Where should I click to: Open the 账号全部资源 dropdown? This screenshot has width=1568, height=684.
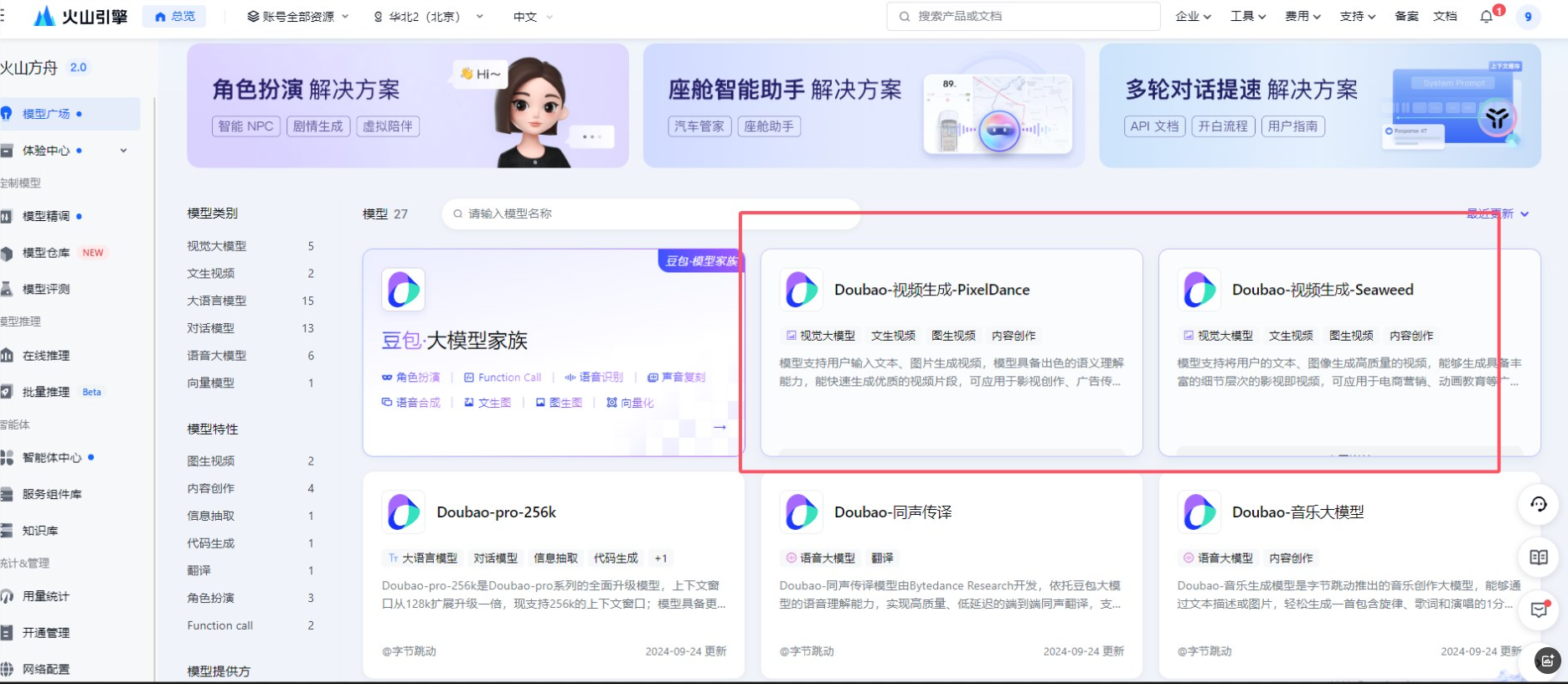298,16
